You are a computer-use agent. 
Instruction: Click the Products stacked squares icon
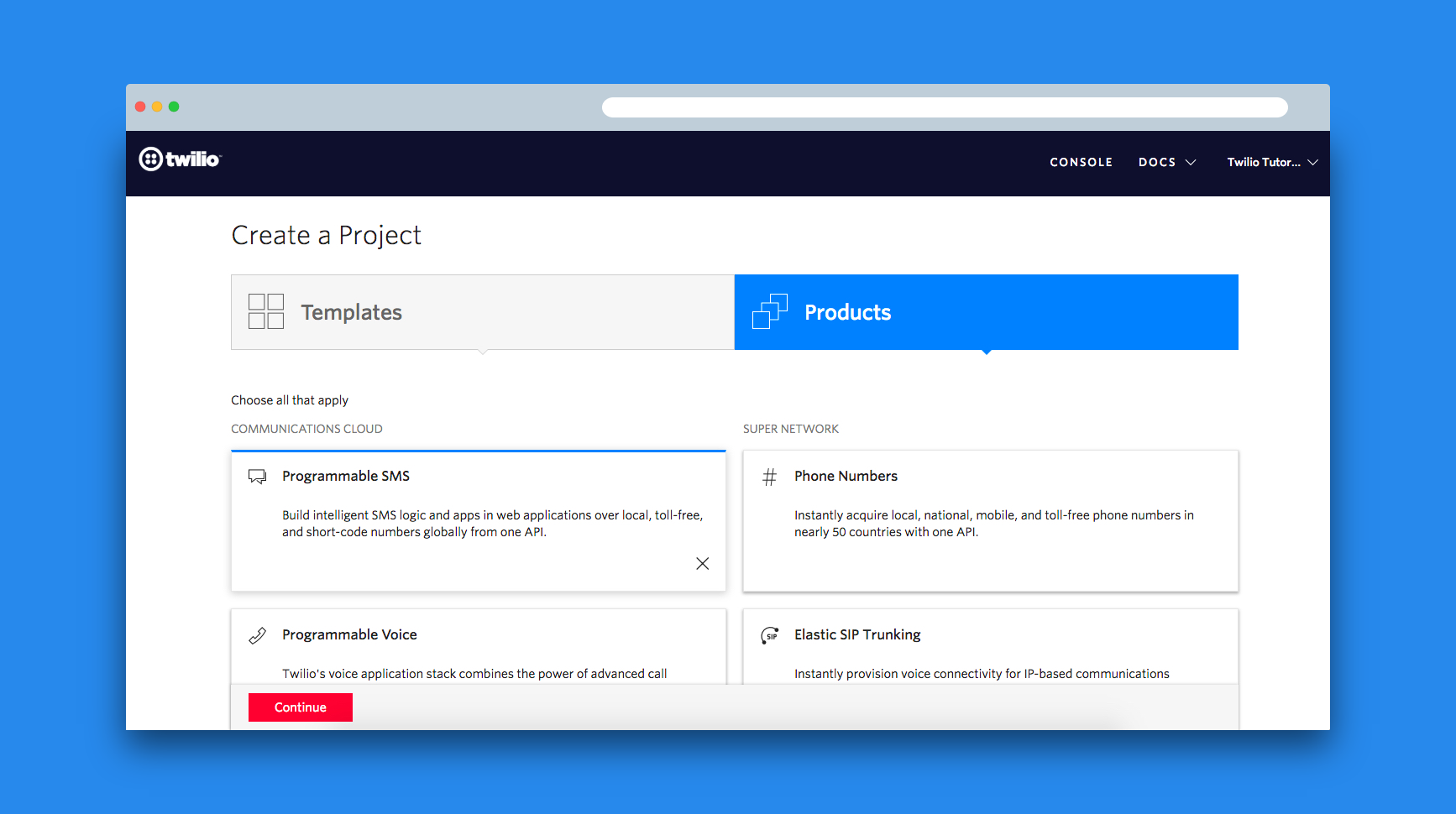click(770, 311)
